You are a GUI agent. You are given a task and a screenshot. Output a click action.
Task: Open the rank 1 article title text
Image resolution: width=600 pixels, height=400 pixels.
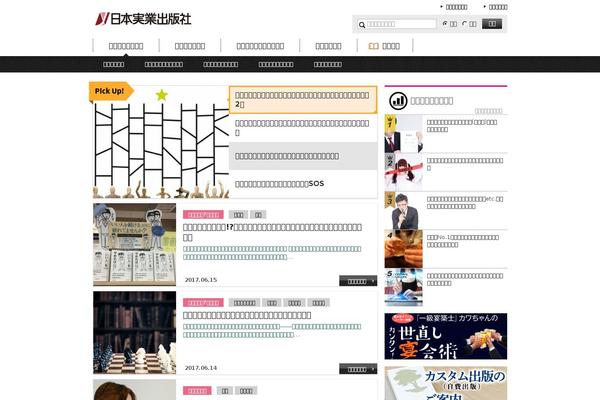pyautogui.click(x=462, y=126)
